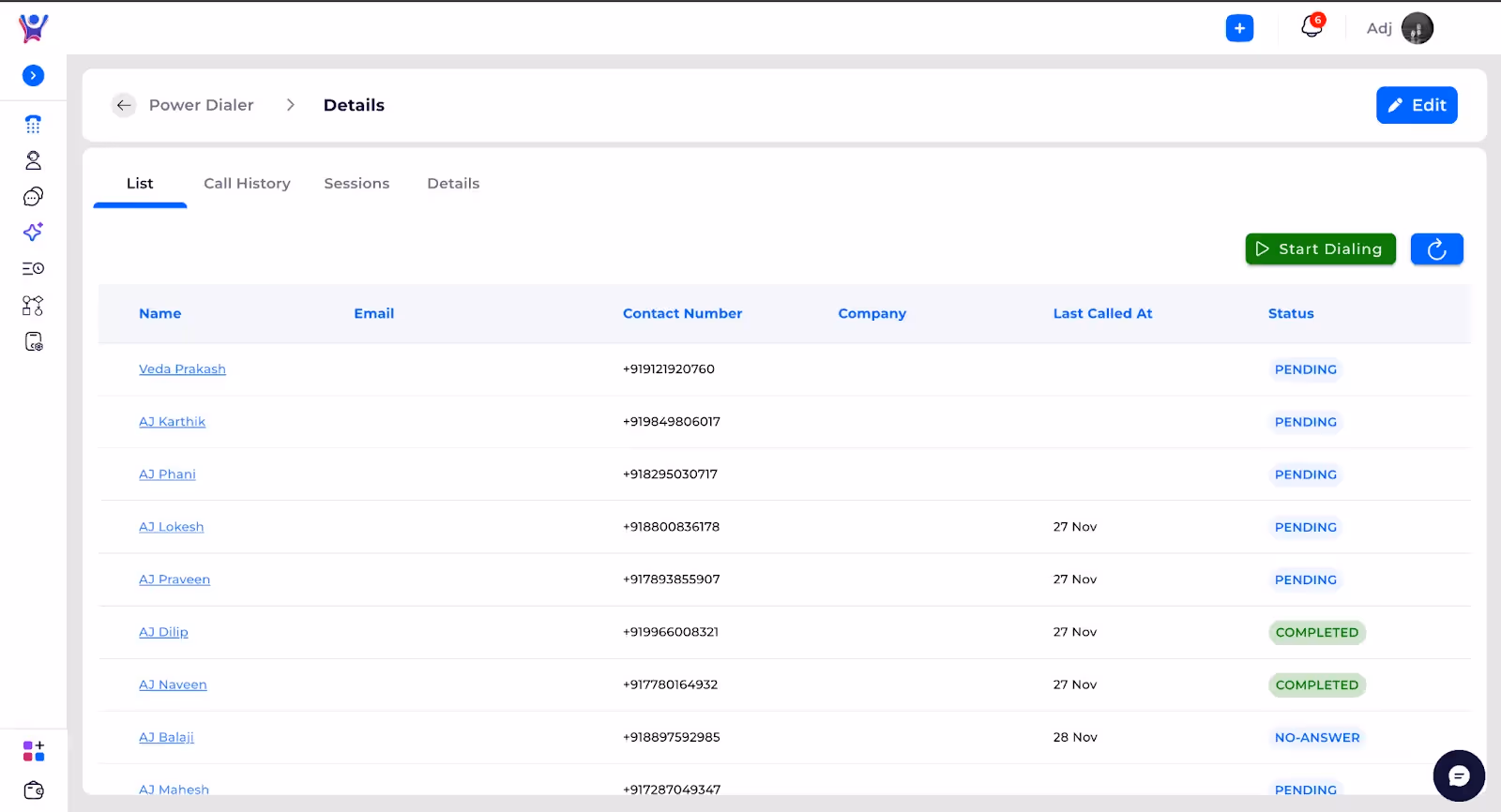Click the Contact Number column header
Screen dimensions: 1501x812
682,313
